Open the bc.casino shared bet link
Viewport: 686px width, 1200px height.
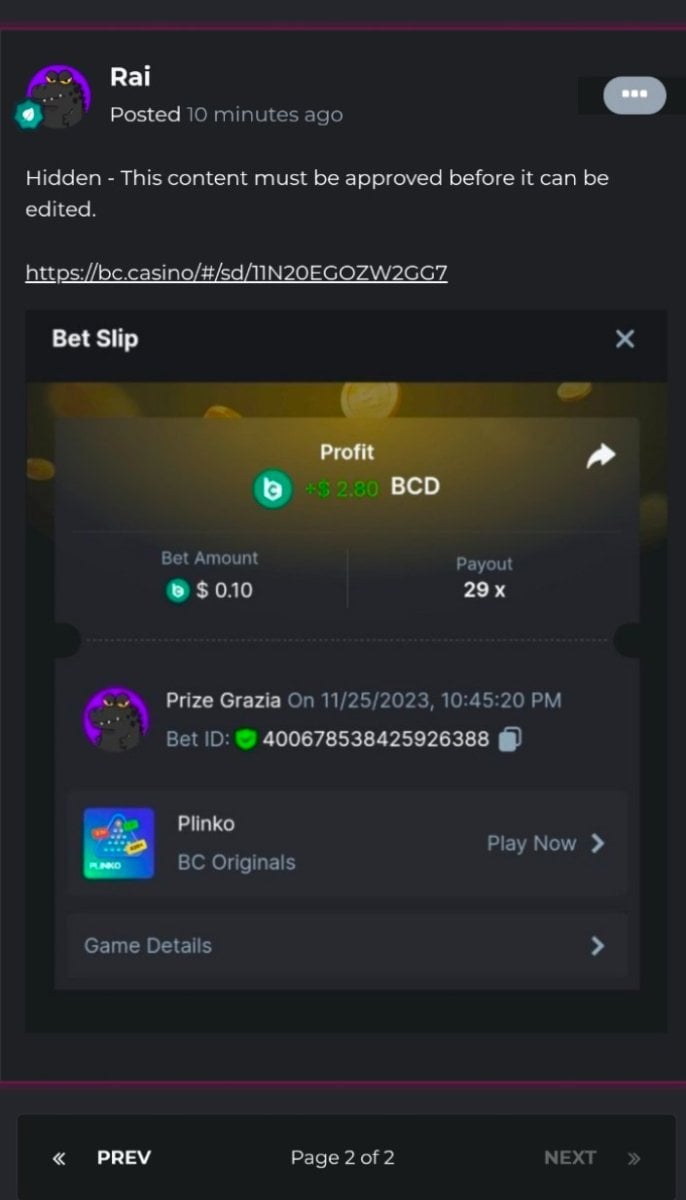pyautogui.click(x=236, y=272)
